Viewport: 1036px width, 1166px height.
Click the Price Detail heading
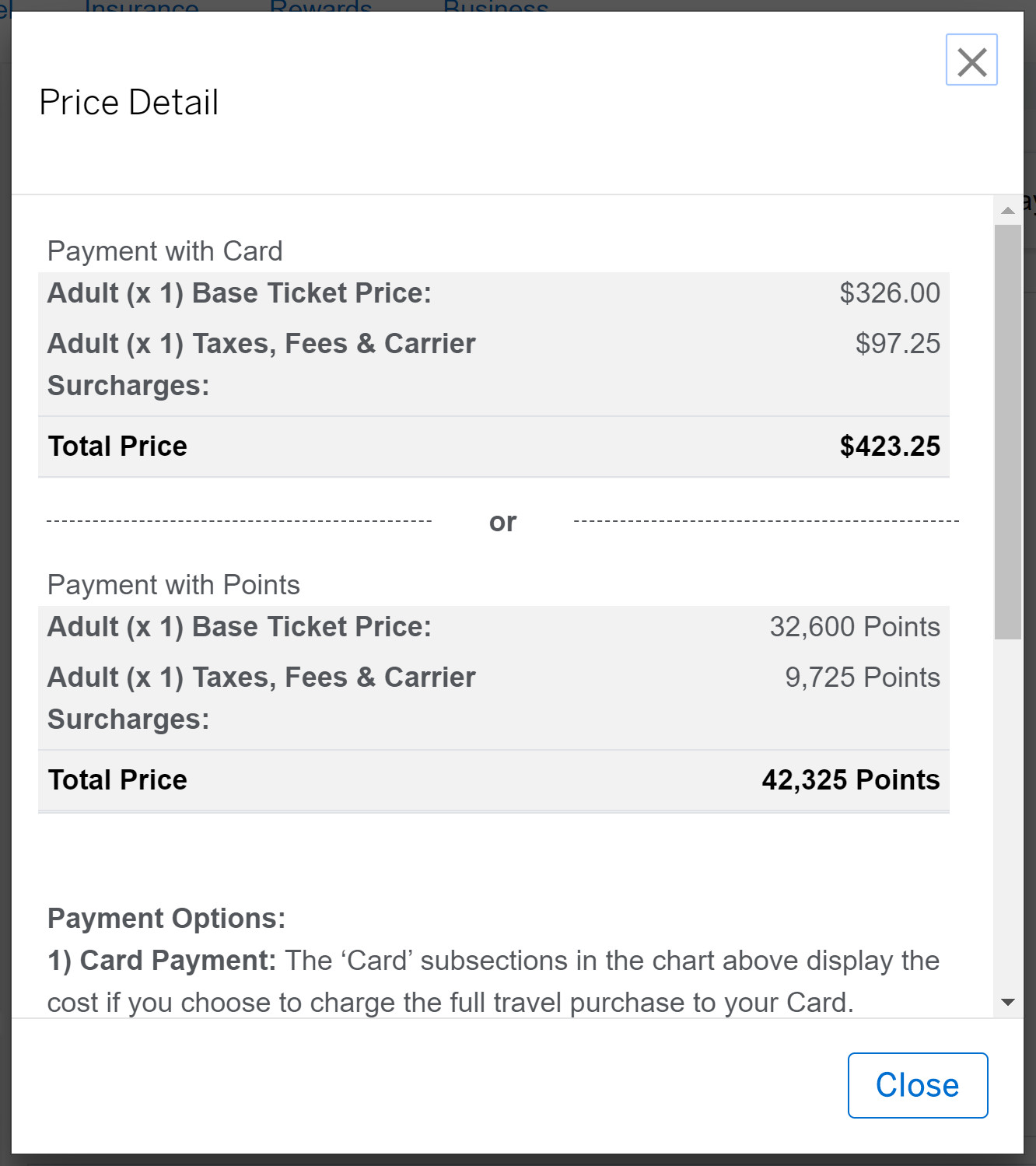[129, 103]
